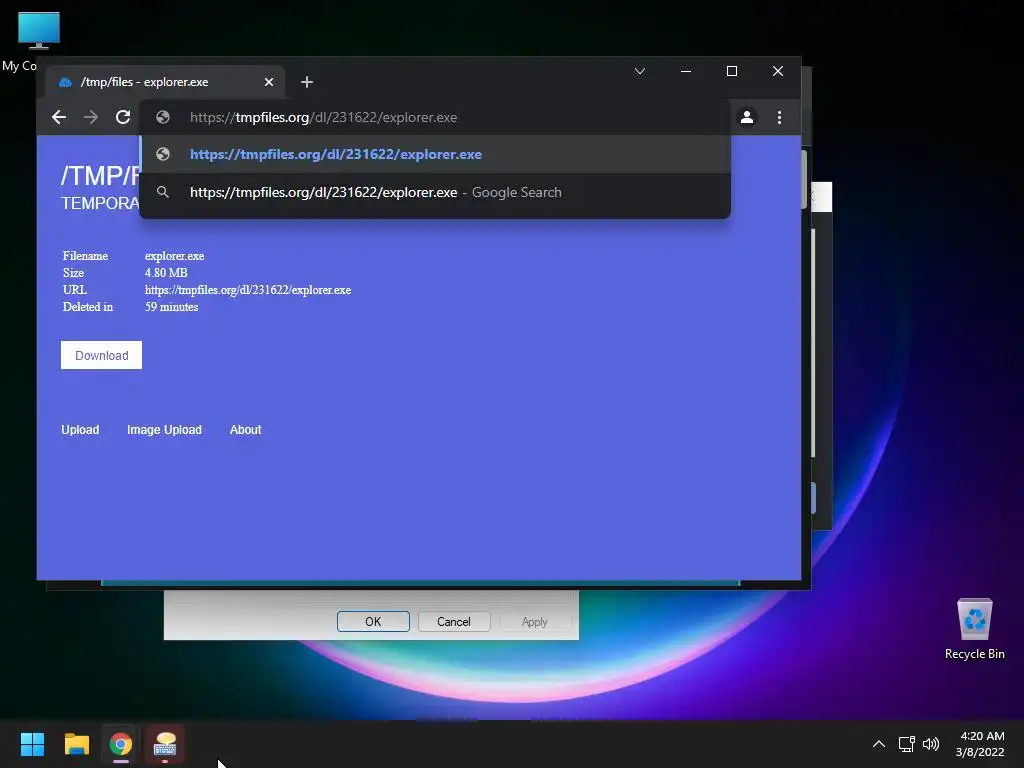
Task: Expand the tab search chevron
Action: click(640, 71)
